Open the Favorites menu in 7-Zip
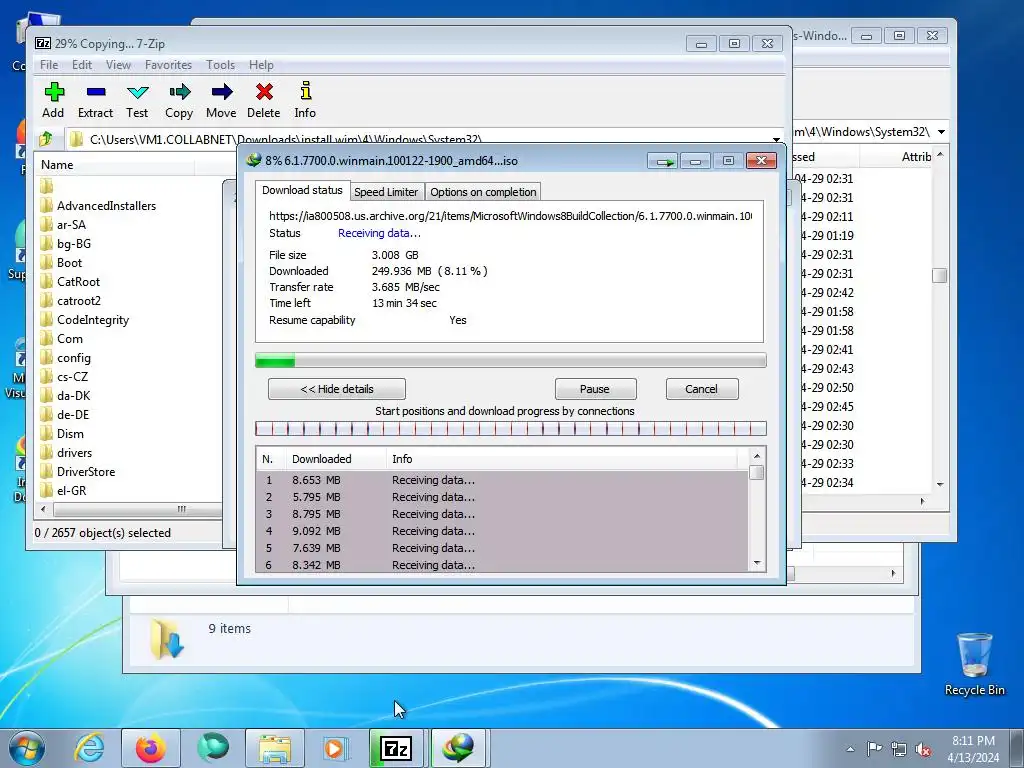The image size is (1024, 768). point(168,65)
